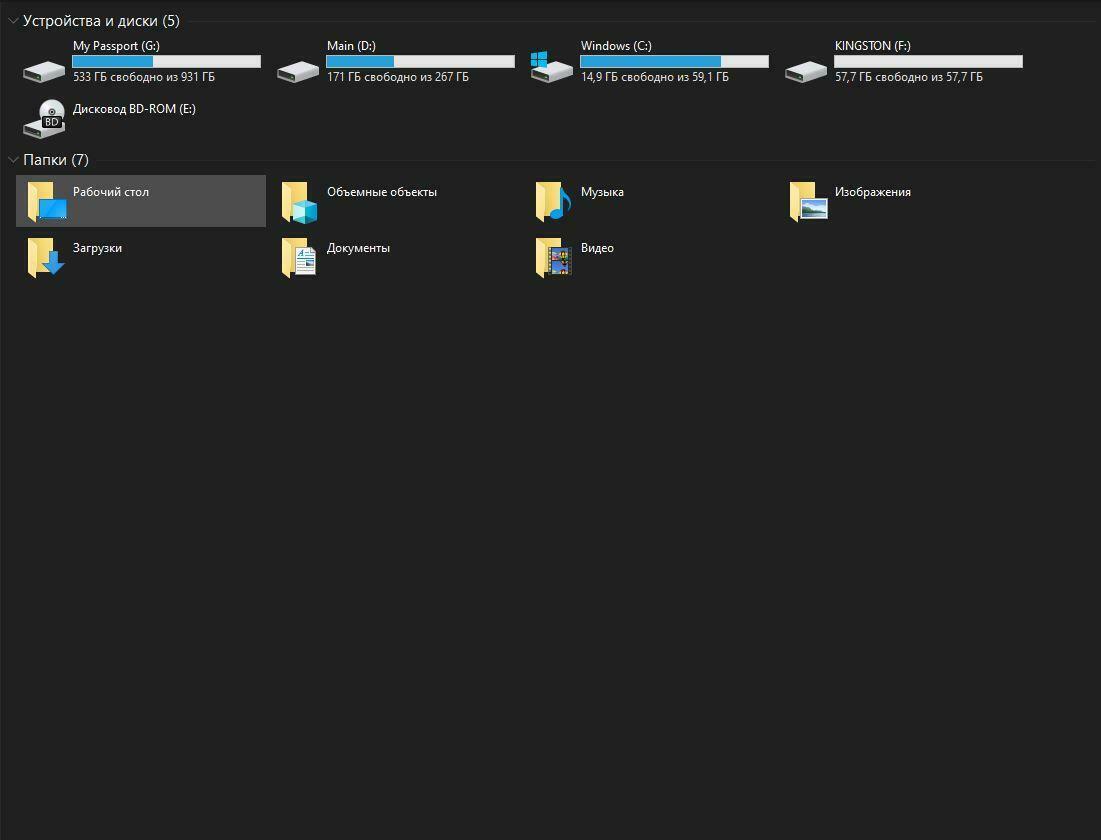Select the Музыка folder icon
This screenshot has height=840, width=1101.
(553, 201)
